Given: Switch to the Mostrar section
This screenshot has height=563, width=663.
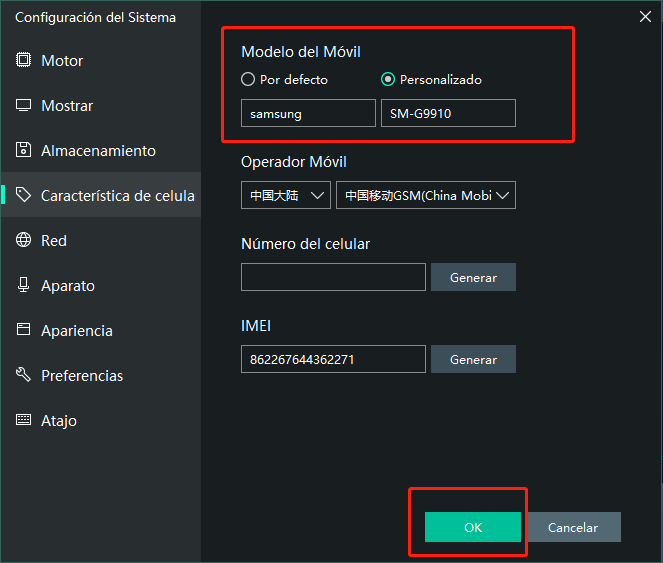Looking at the screenshot, I should click(x=101, y=105).
